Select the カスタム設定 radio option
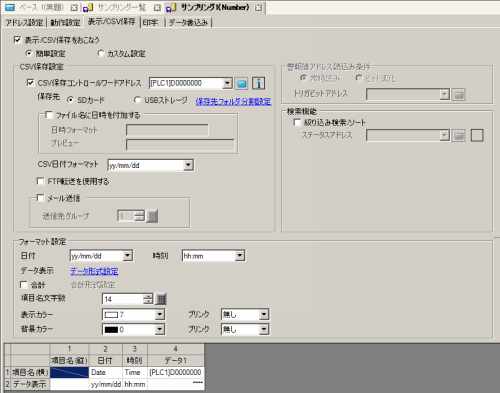The image size is (500, 393). [101, 53]
